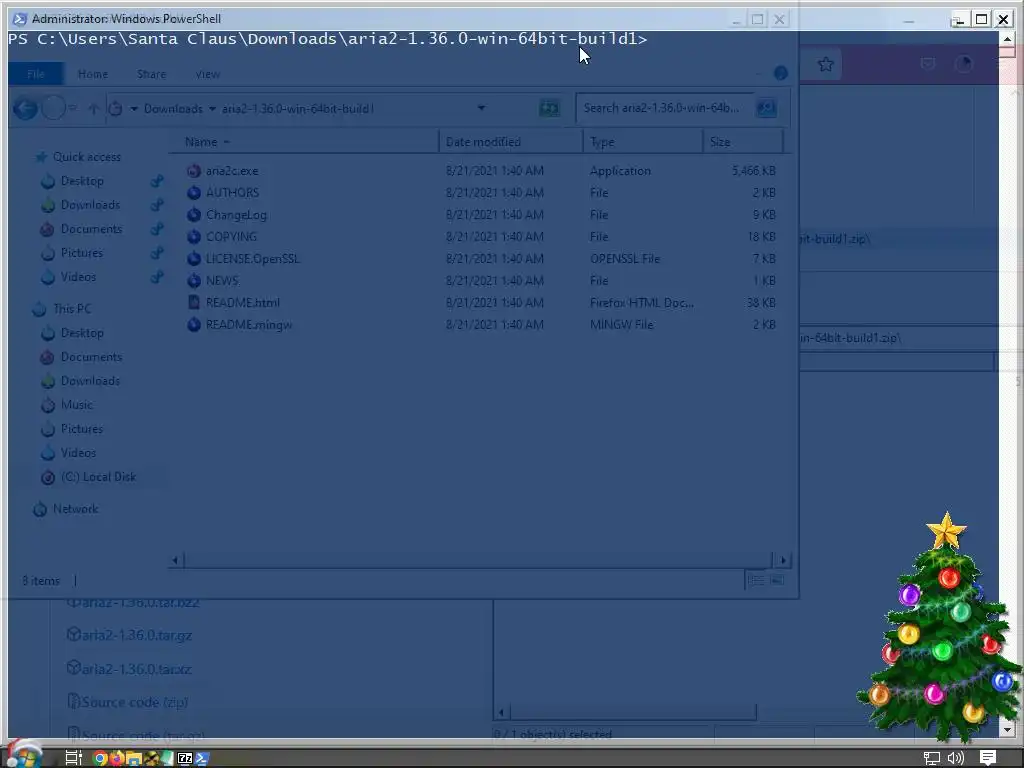Launch Google Chrome from the taskbar
Screen dimensions: 1024x768
pos(100,758)
